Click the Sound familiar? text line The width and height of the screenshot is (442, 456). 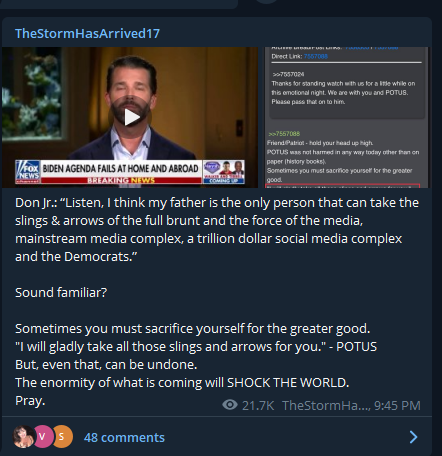pos(61,293)
